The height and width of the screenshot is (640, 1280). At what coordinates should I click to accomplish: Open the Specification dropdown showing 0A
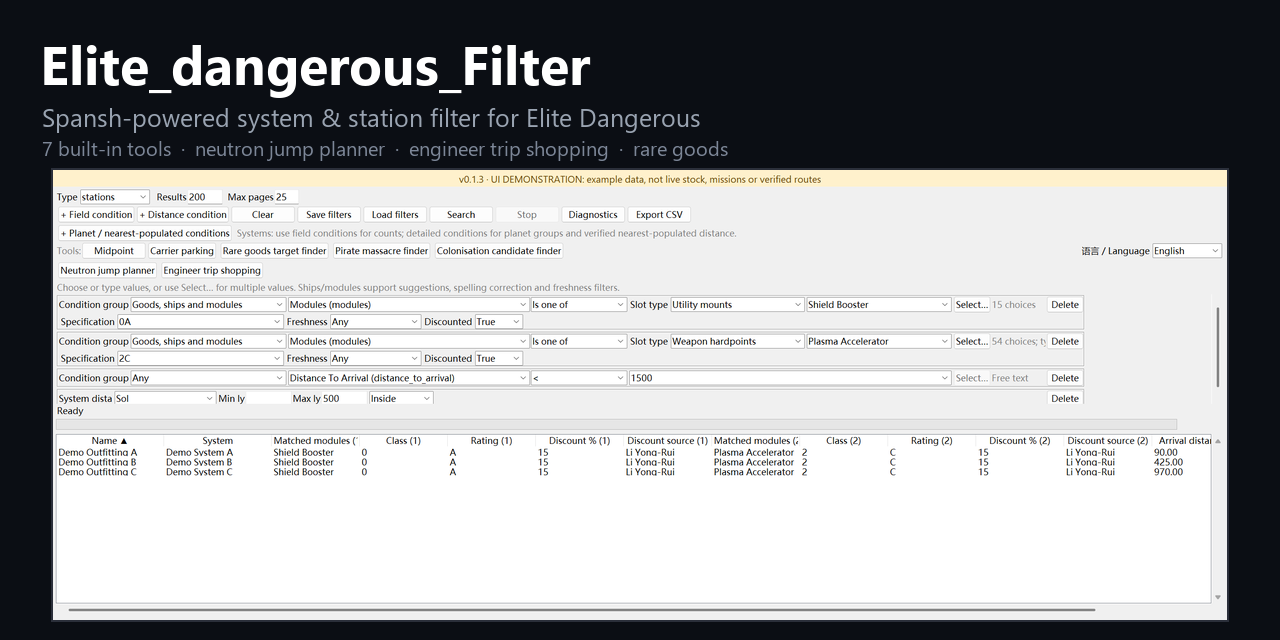click(200, 322)
